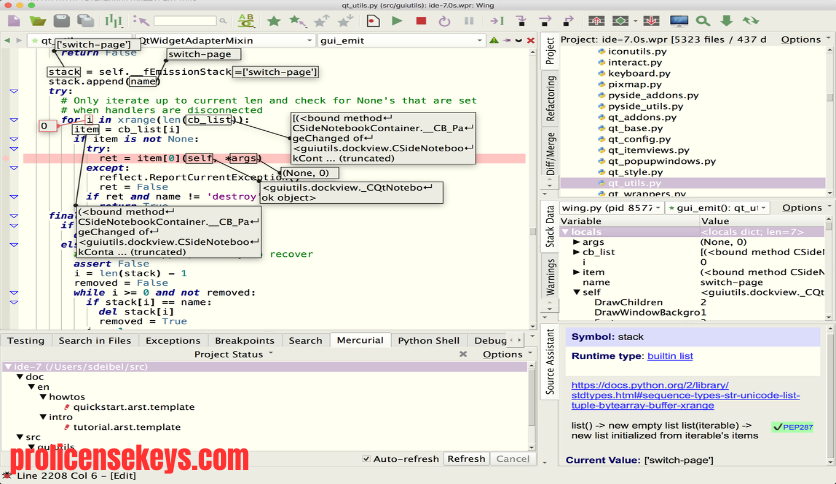Click the editor vertical scrollbar
The width and height of the screenshot is (836, 484).
click(x=532, y=189)
